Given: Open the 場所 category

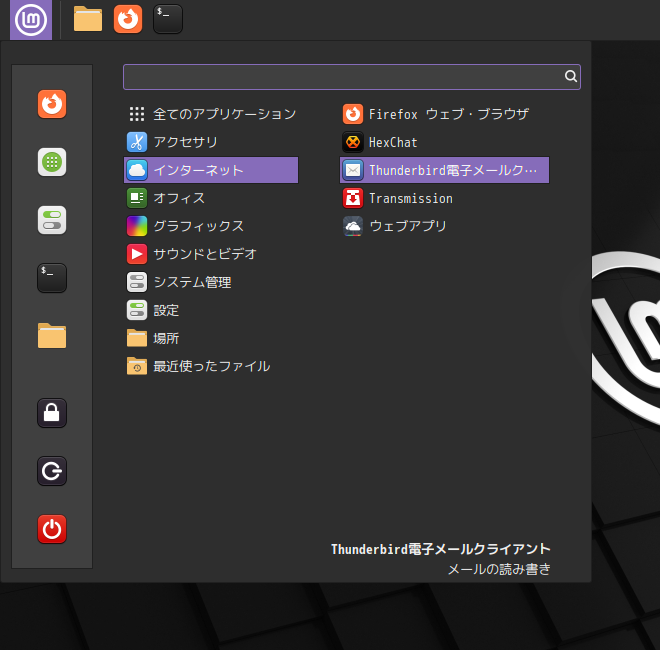Looking at the screenshot, I should click(211, 338).
